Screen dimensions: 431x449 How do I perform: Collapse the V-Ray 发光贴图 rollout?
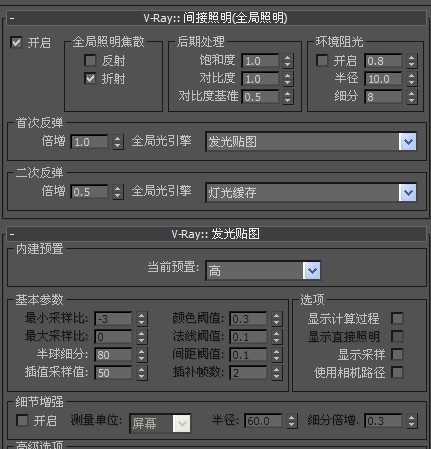(x=216, y=234)
